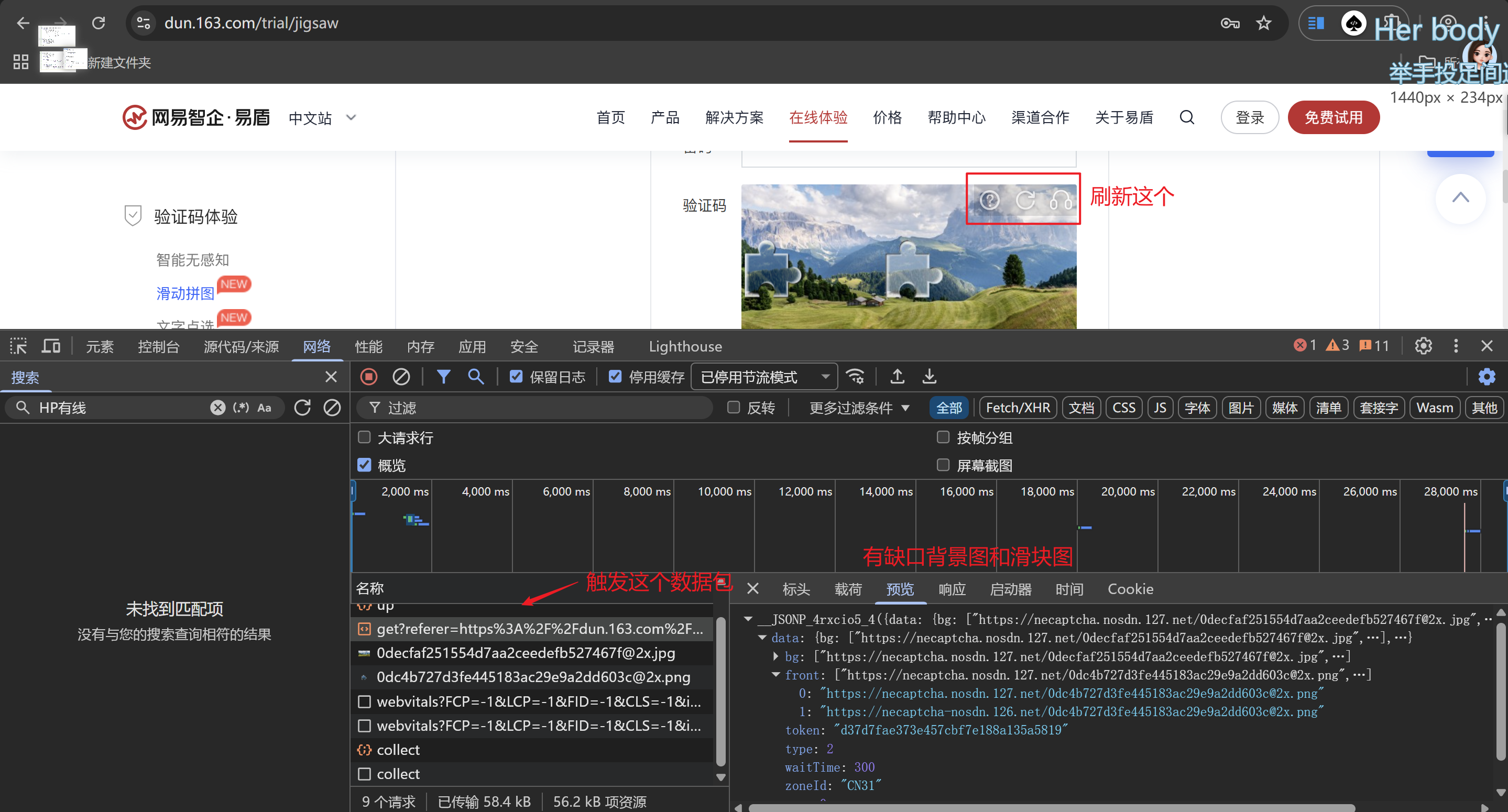This screenshot has width=1508, height=812.
Task: Toggle the device toolbar emulation icon
Action: click(x=51, y=346)
